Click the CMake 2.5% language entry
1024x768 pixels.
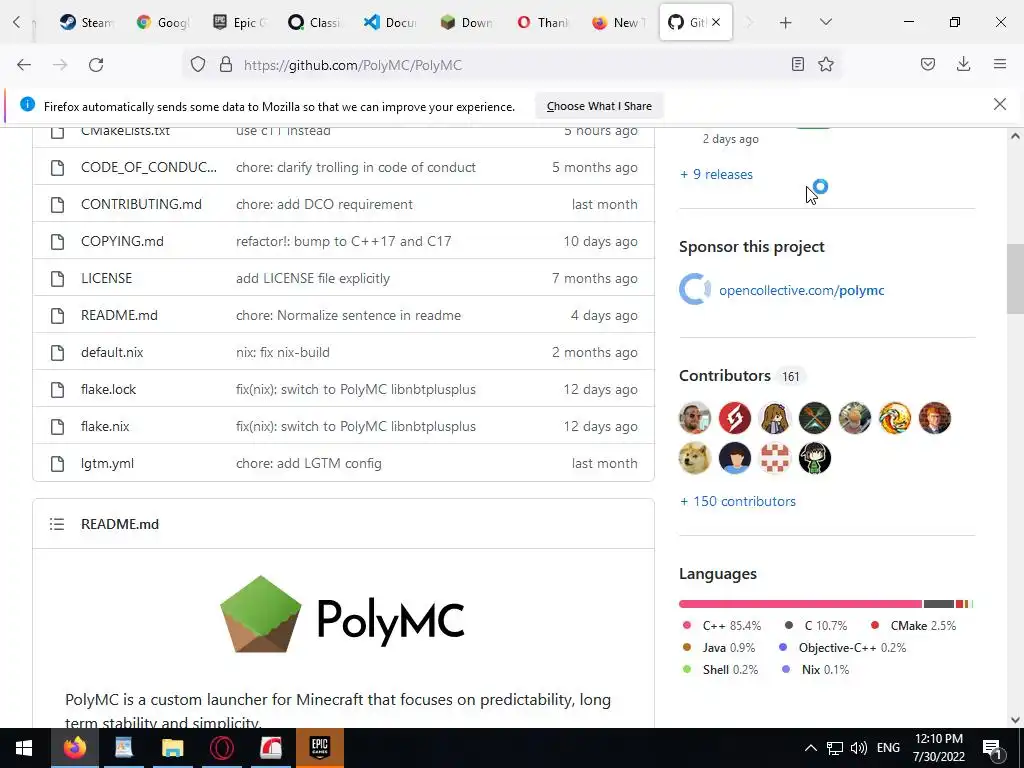click(x=913, y=626)
